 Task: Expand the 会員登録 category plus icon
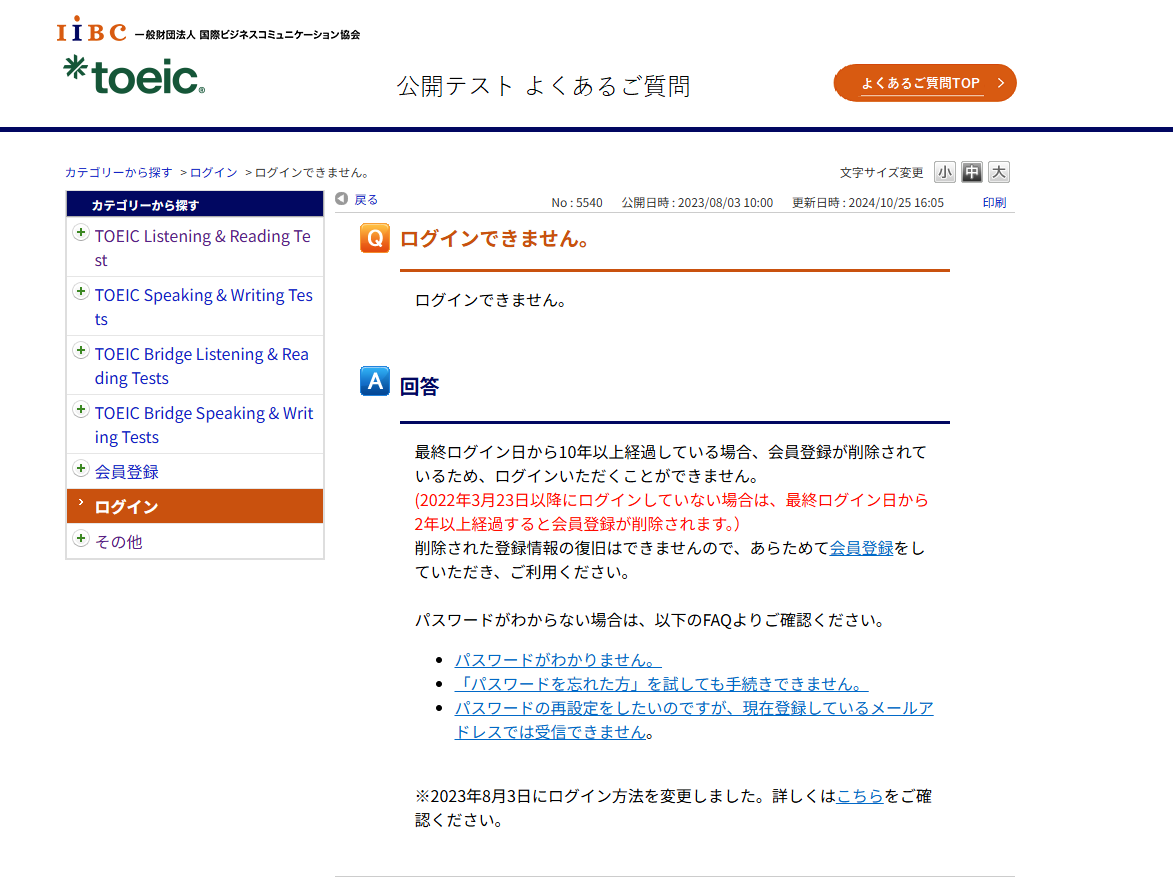81,469
